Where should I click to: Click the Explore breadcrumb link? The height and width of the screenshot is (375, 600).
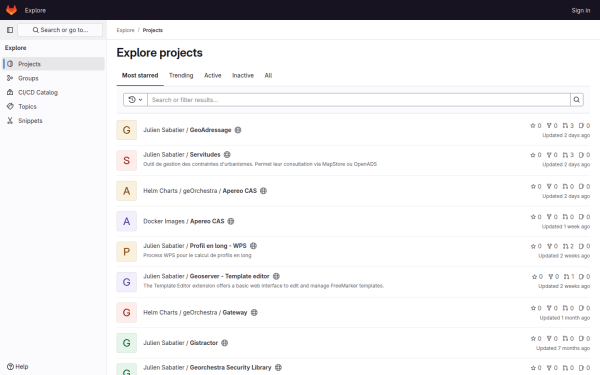(126, 30)
